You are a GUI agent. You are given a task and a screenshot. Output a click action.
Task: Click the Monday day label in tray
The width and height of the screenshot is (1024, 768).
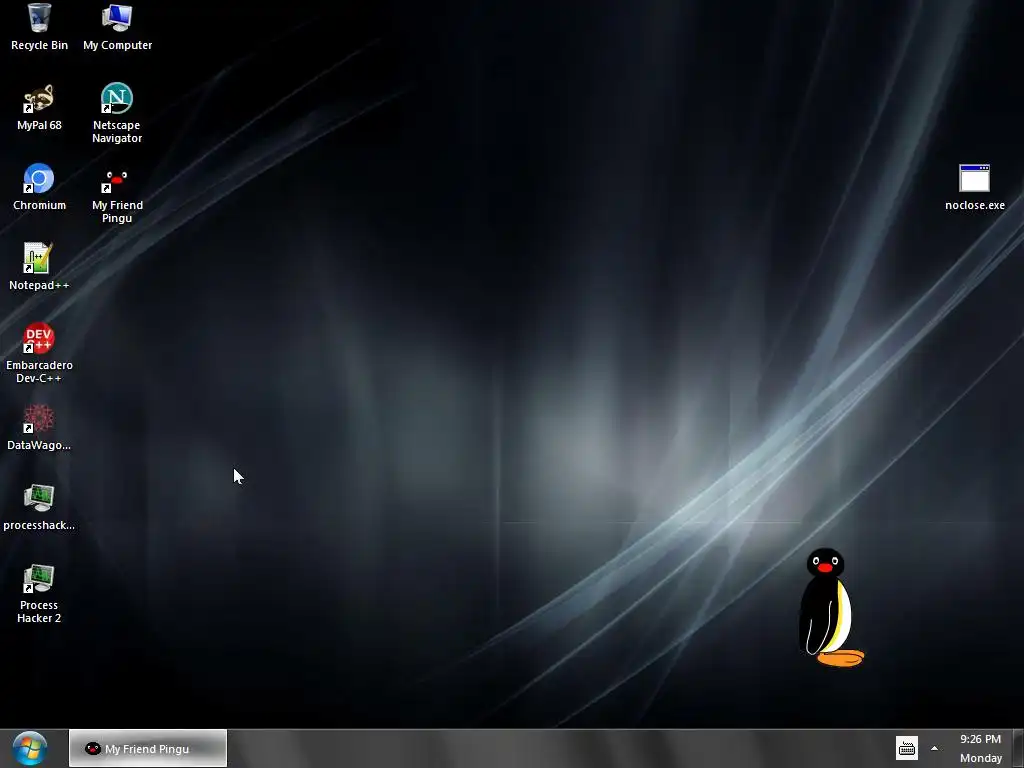[981, 758]
